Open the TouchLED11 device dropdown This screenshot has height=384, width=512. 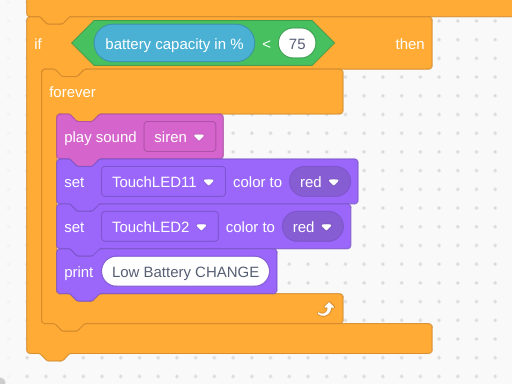(163, 182)
